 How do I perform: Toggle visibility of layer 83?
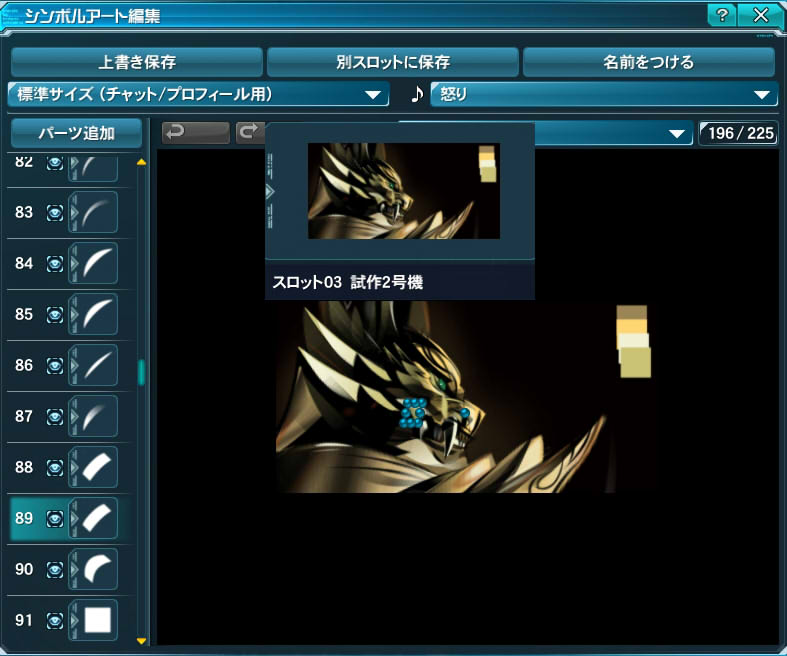[55, 213]
